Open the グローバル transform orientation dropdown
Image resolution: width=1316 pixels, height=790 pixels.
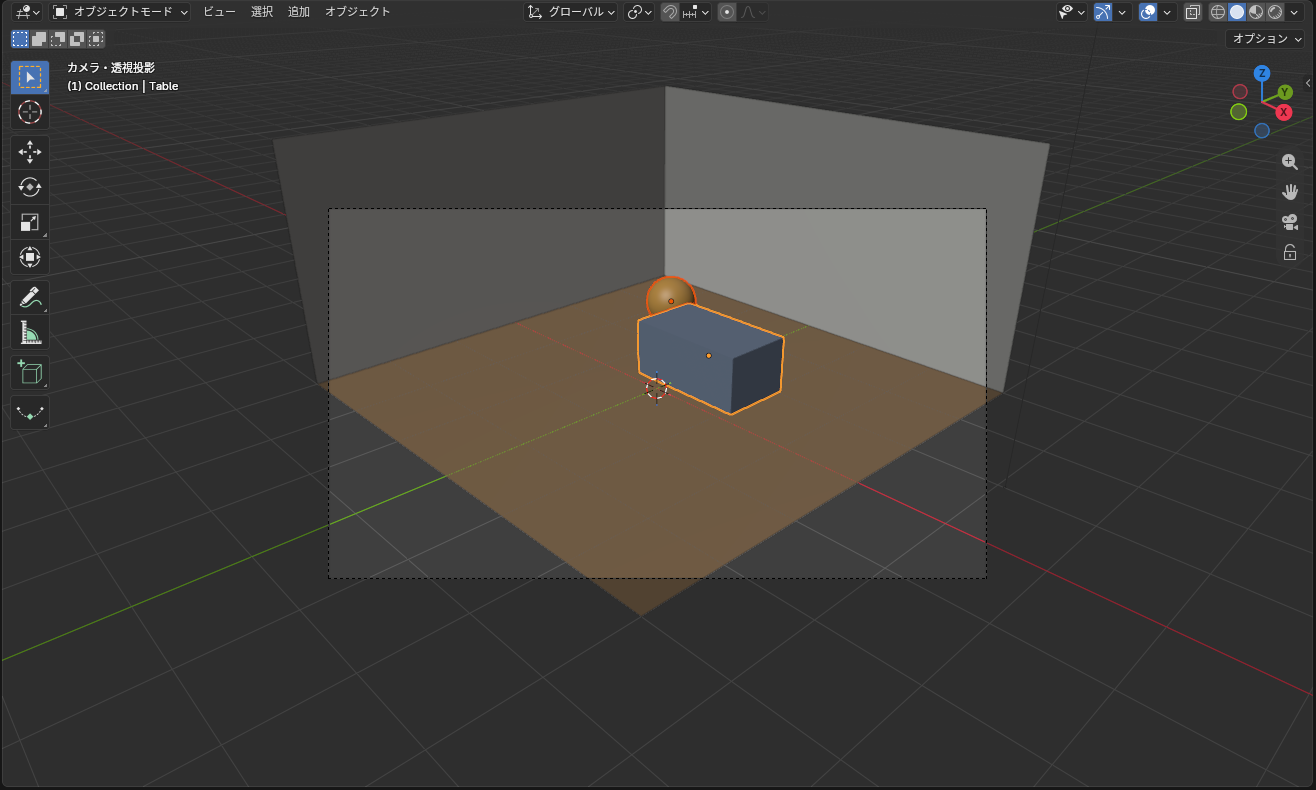(x=571, y=12)
